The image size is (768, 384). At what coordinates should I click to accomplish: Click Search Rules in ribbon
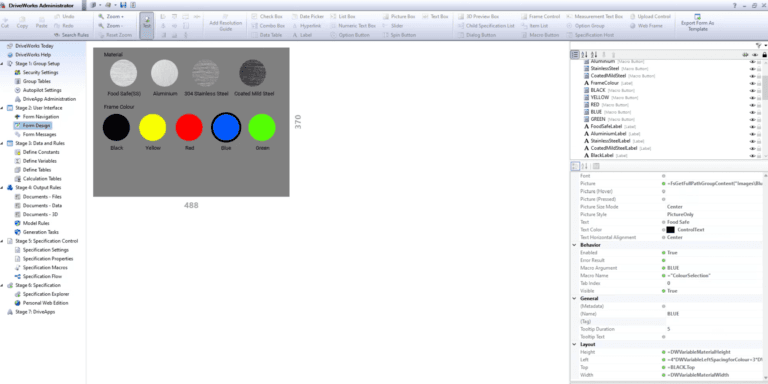[x=72, y=35]
